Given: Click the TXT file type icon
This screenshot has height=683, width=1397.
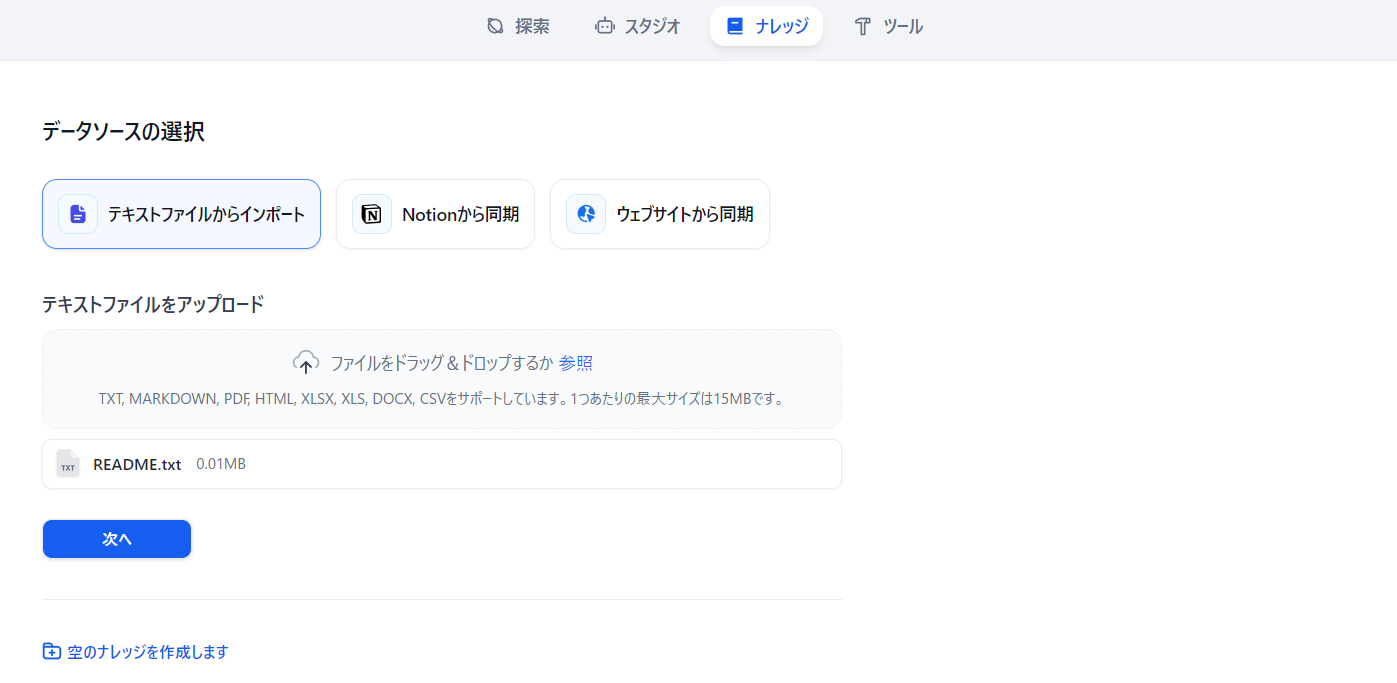Looking at the screenshot, I should (x=68, y=464).
